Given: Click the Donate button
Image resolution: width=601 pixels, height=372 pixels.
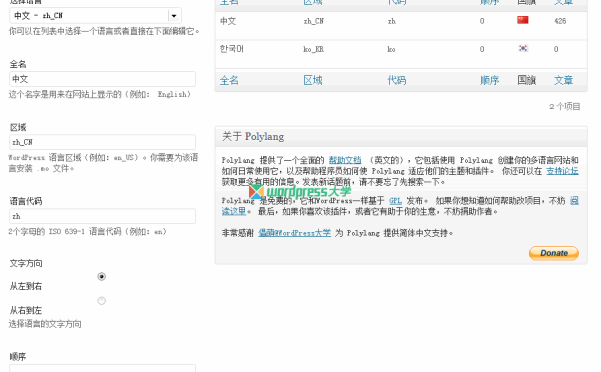Looking at the screenshot, I should 554,253.
